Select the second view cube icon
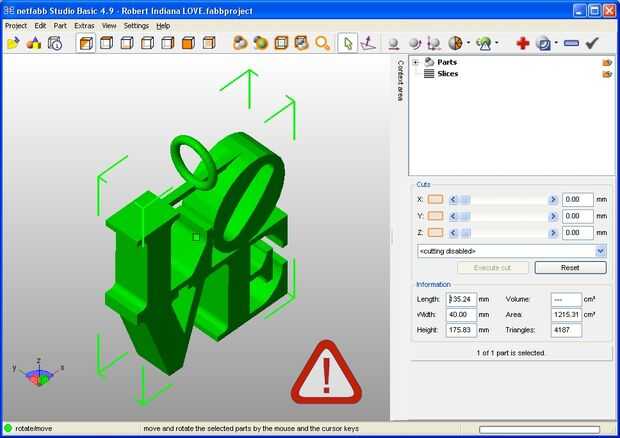 pyautogui.click(x=106, y=43)
